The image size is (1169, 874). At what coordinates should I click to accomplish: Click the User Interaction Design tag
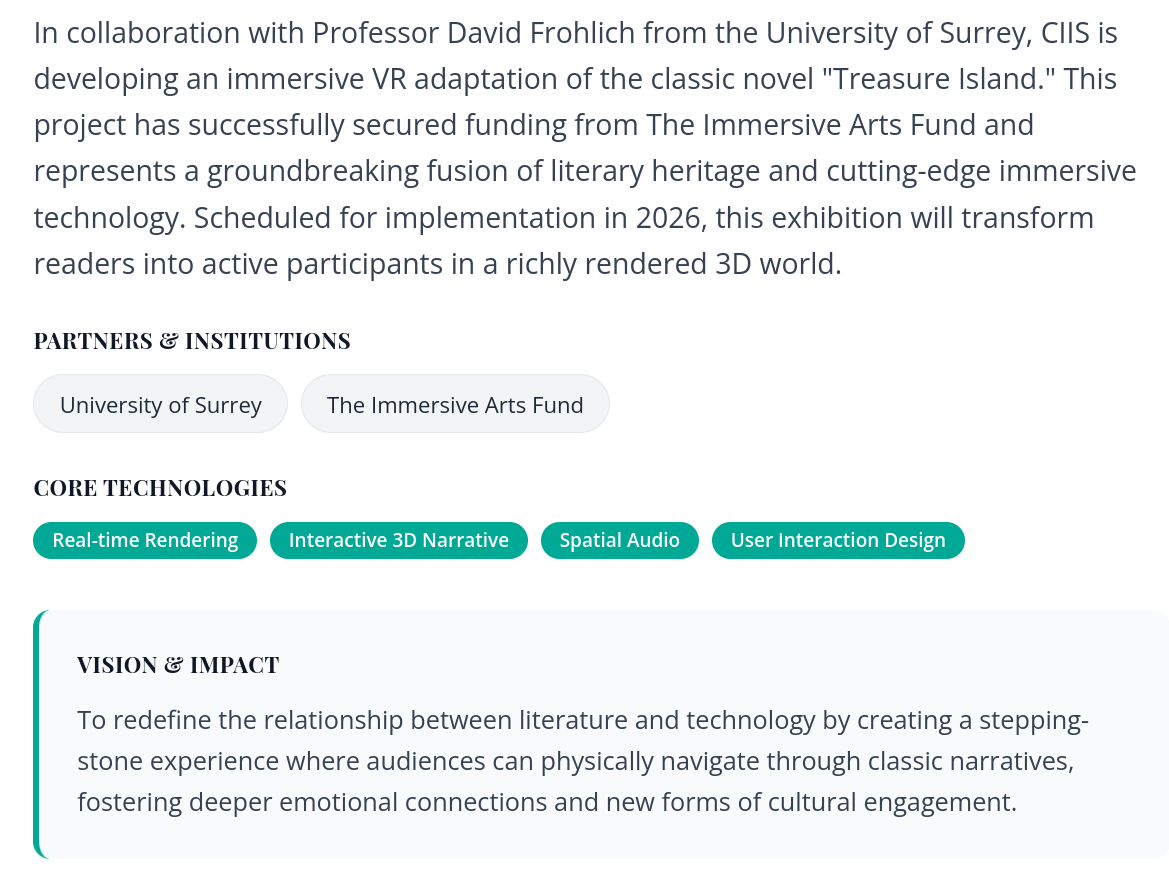click(x=837, y=541)
